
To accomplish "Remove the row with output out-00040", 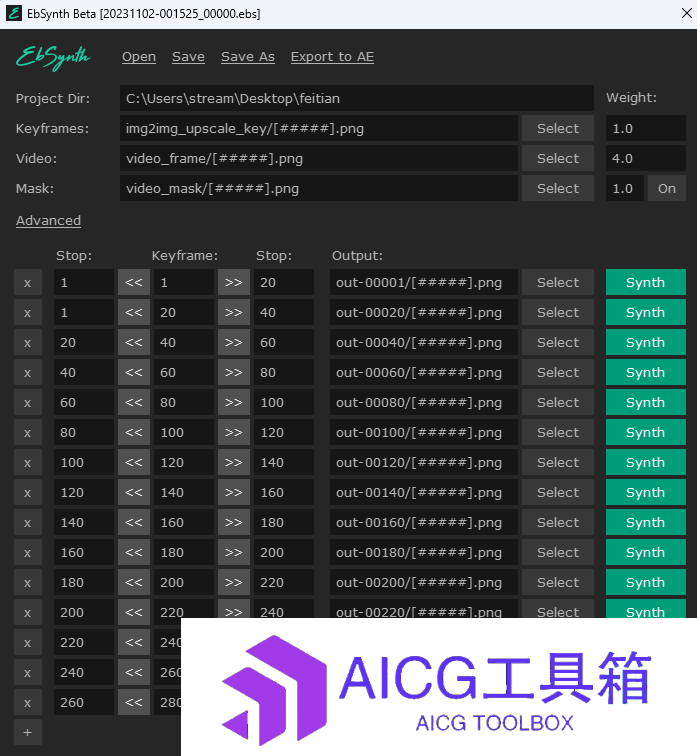I will (27, 342).
